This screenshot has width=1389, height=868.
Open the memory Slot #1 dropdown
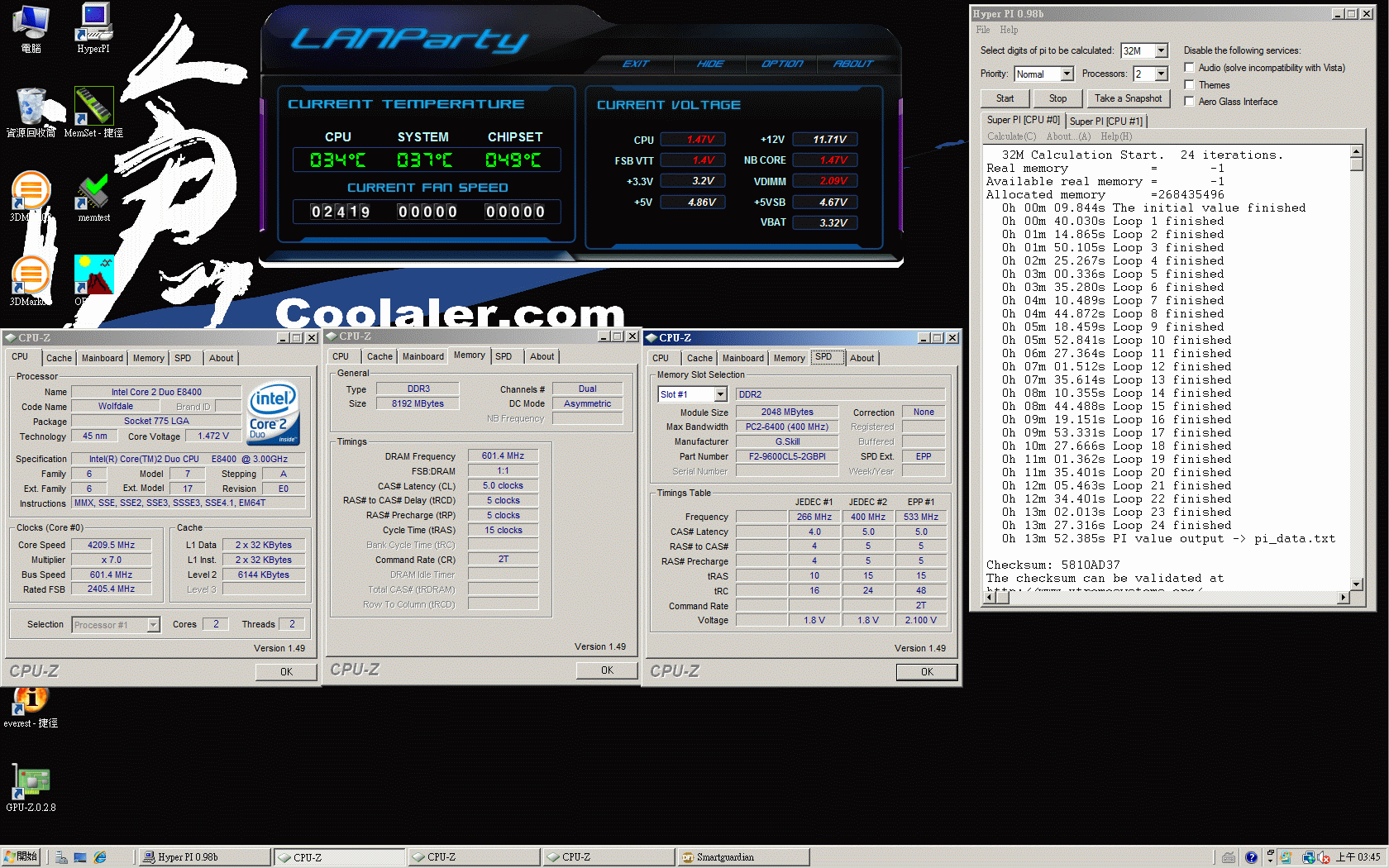pyautogui.click(x=720, y=394)
